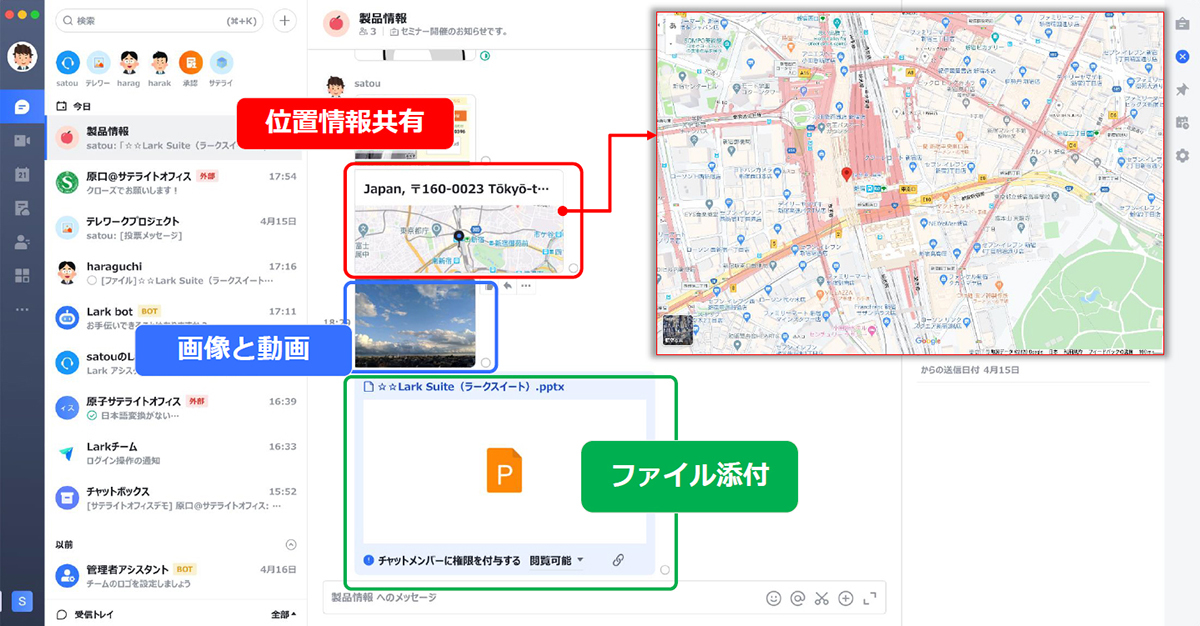The width and height of the screenshot is (1200, 626).
Task: Open the 全部 filter dropdown
Action: click(x=284, y=614)
